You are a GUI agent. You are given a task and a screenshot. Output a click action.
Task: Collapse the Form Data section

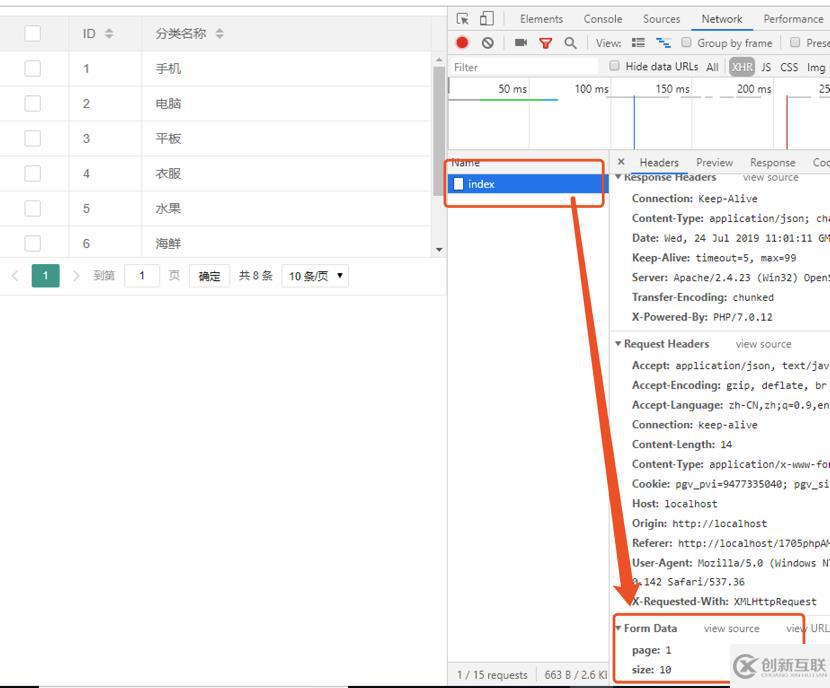[619, 629]
